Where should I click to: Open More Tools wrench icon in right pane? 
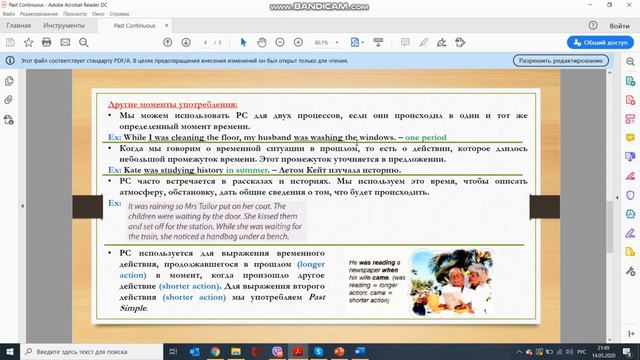coord(630,271)
